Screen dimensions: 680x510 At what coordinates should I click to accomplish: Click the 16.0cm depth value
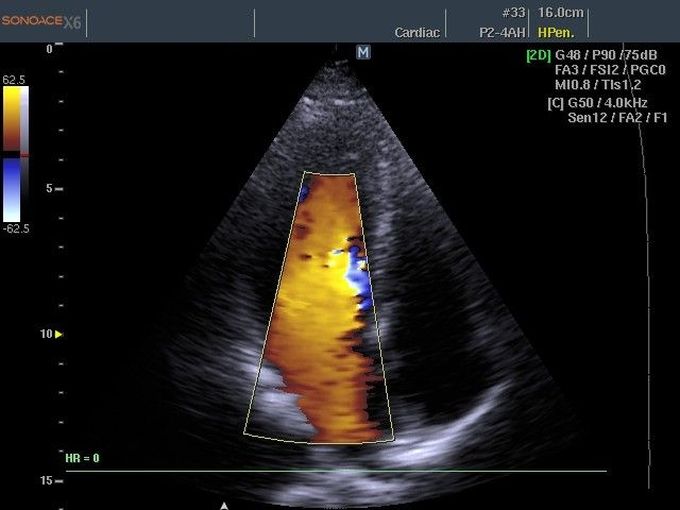pos(561,14)
